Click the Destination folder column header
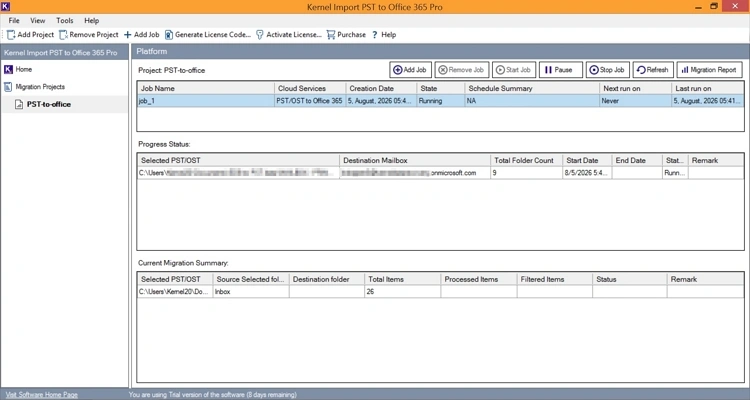This screenshot has height=400, width=750. (327, 279)
